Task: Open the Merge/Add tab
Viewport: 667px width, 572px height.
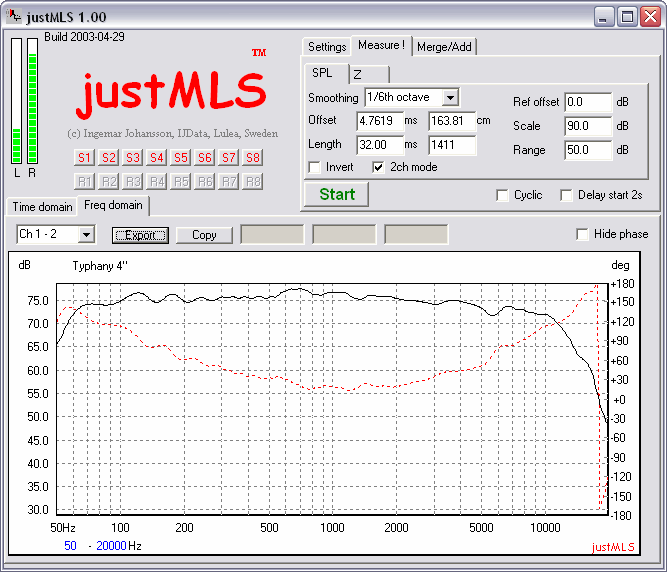Action: point(444,47)
